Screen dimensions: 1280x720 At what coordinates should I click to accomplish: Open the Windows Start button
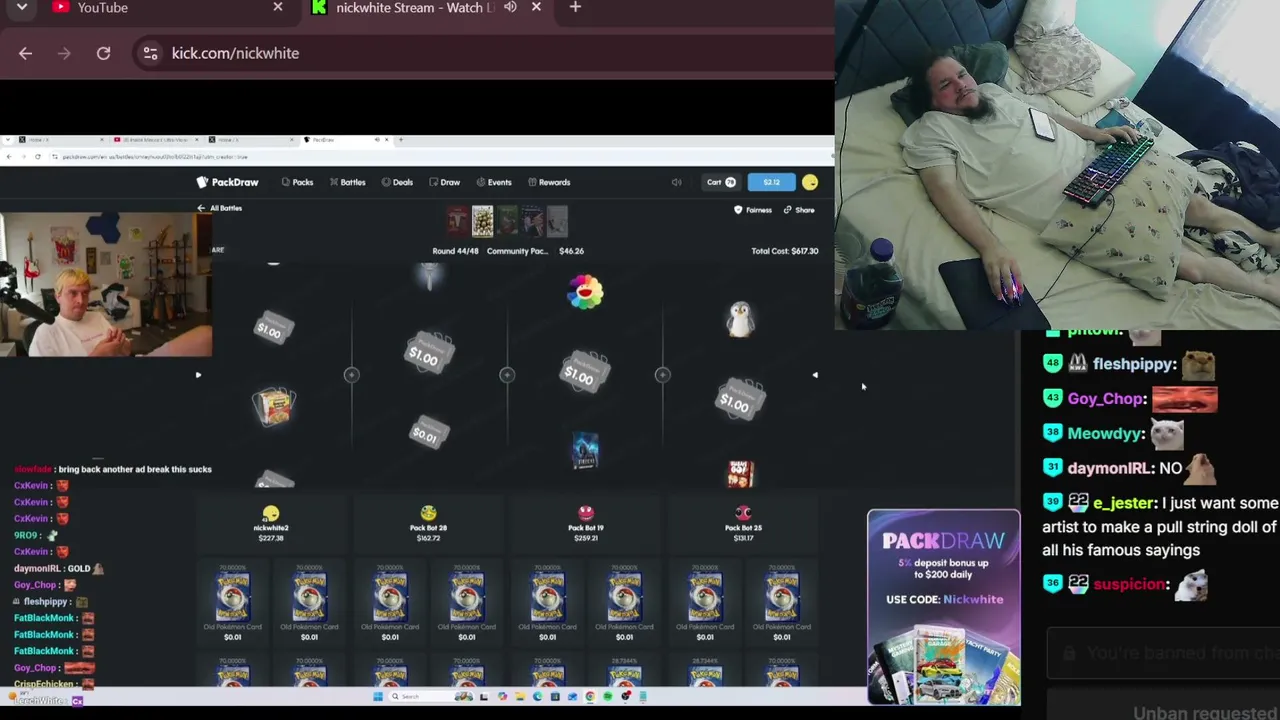click(x=378, y=697)
